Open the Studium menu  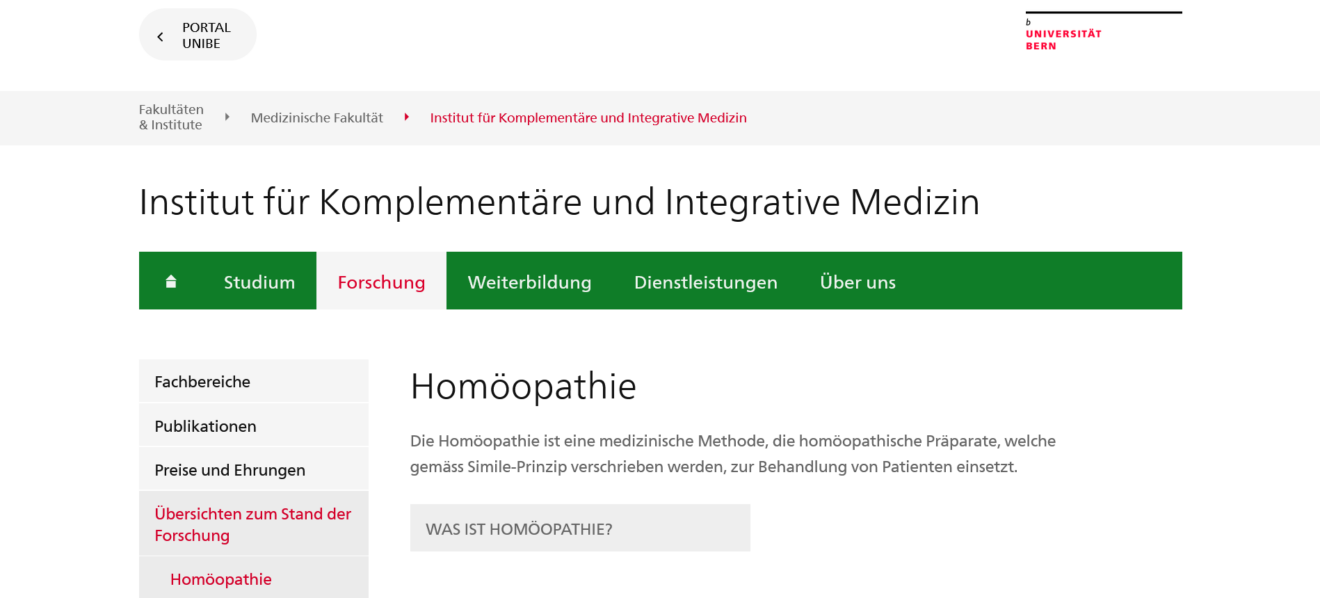(259, 281)
